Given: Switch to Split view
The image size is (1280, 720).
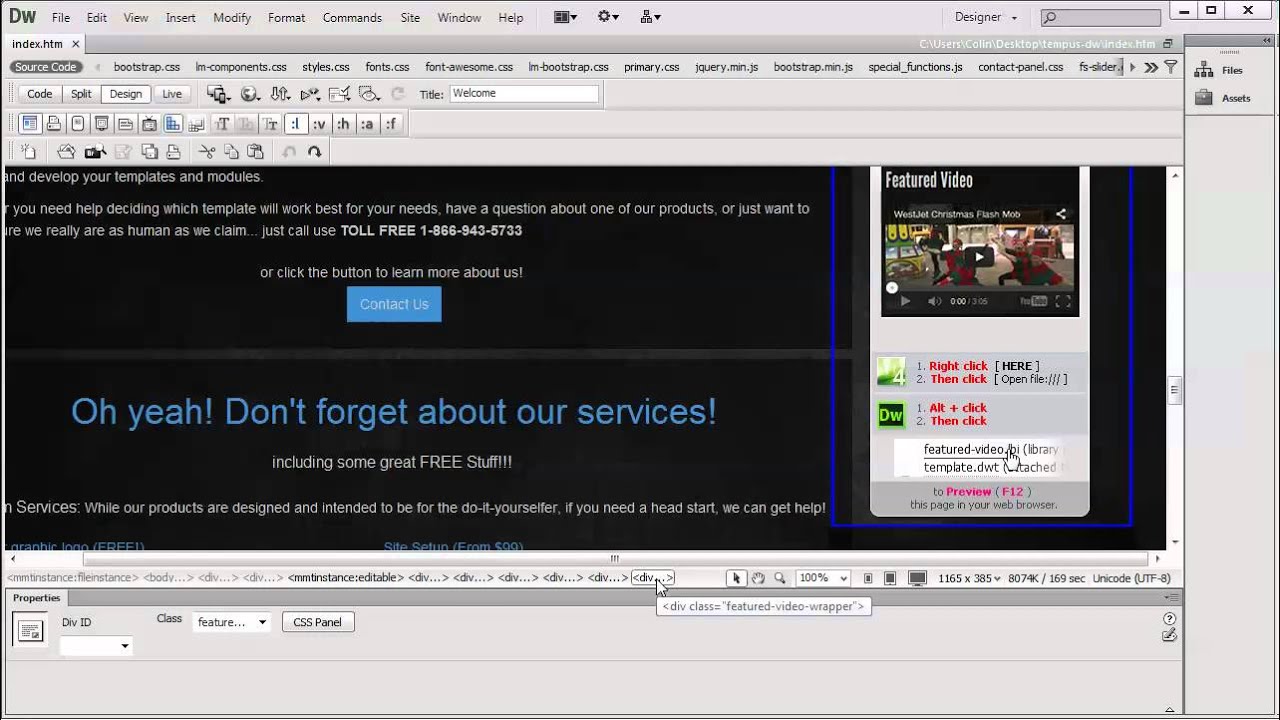Looking at the screenshot, I should click(81, 94).
